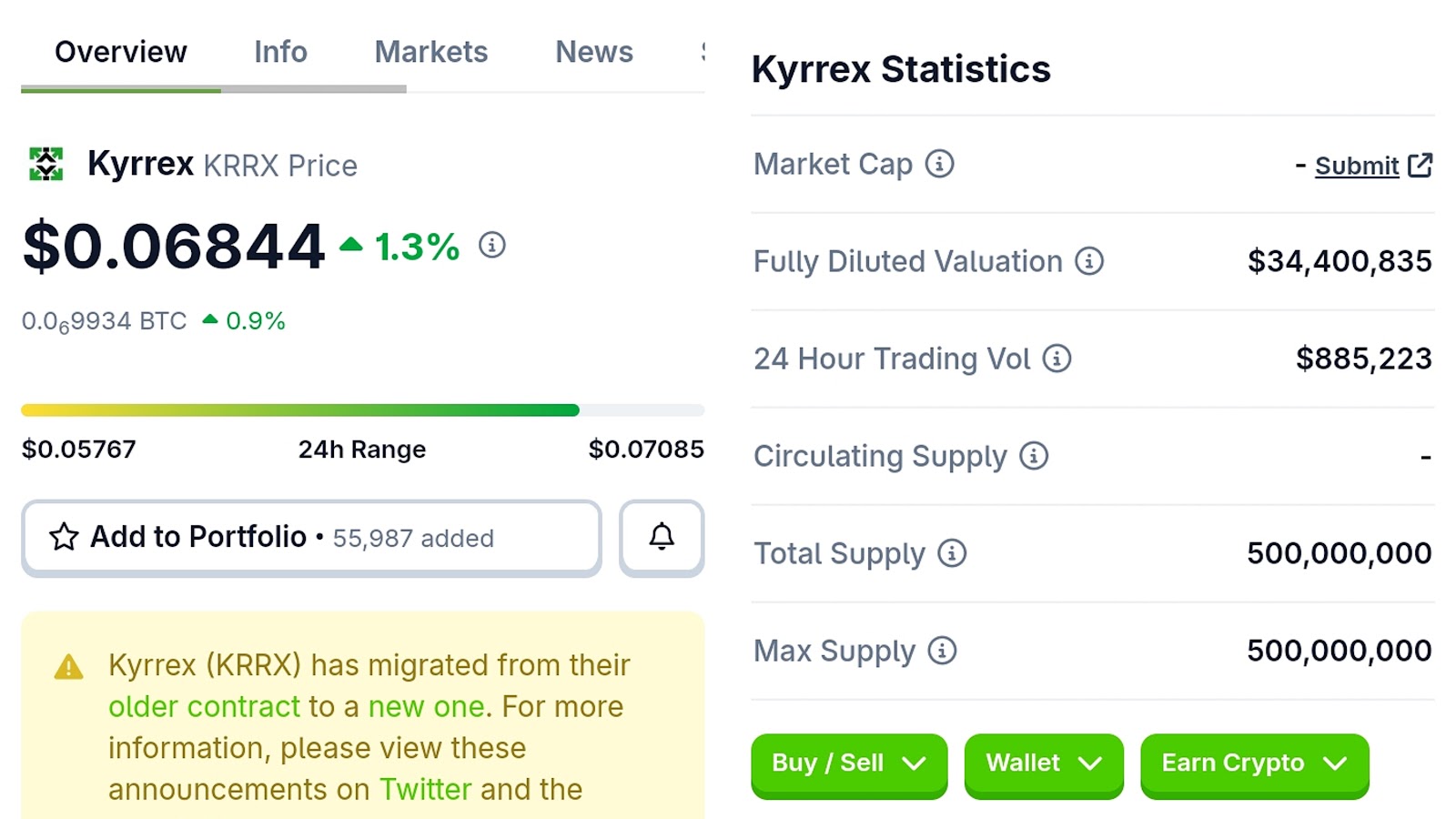Click the 0.9% BTC change indicator

click(244, 320)
